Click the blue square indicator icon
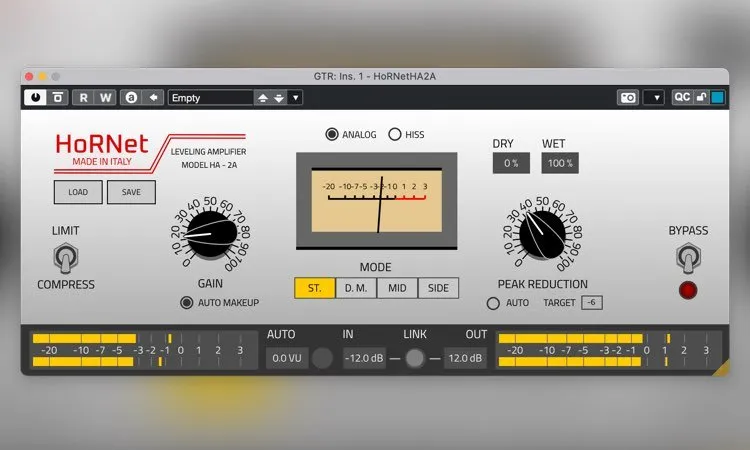This screenshot has width=750, height=450. [717, 97]
